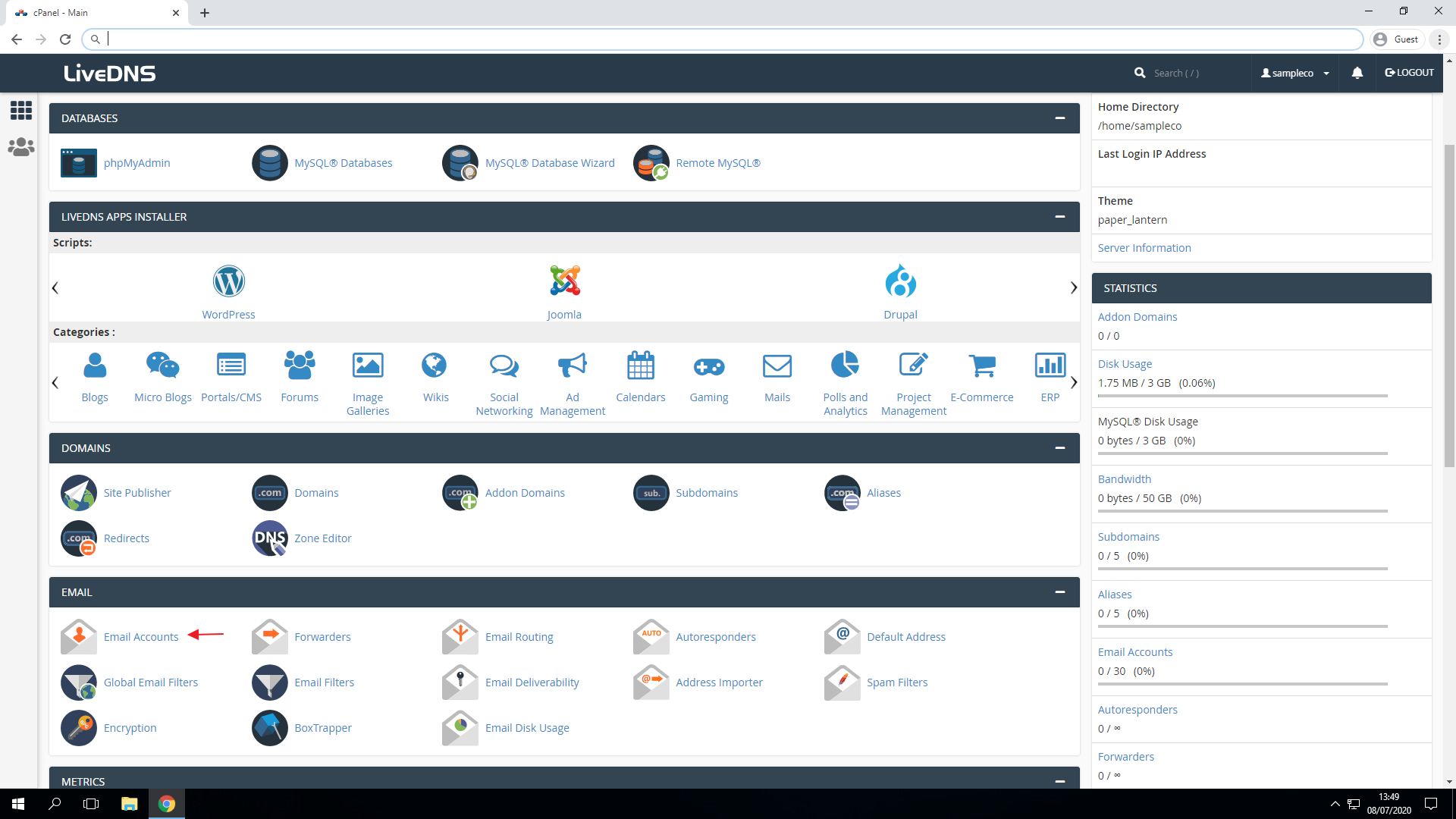Viewport: 1456px width, 819px height.
Task: Open the Address Importer link
Action: (719, 682)
